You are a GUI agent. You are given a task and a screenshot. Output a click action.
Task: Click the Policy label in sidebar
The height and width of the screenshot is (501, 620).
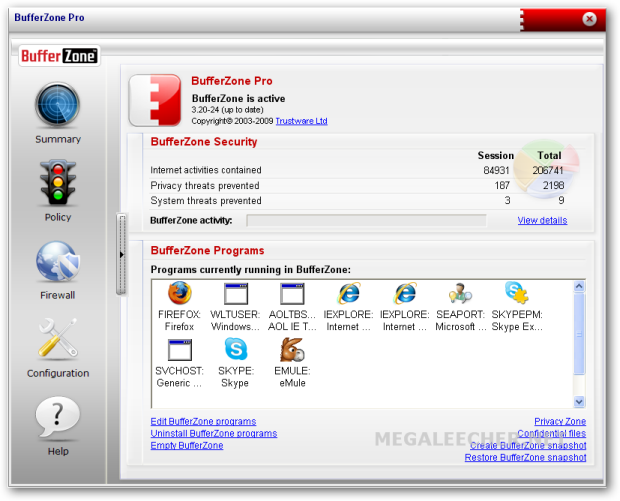(x=58, y=217)
